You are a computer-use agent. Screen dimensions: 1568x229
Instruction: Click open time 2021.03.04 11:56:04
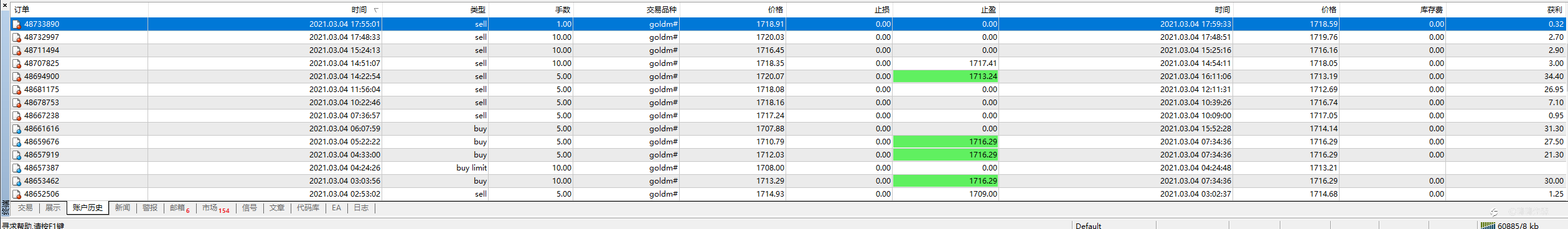pos(344,90)
